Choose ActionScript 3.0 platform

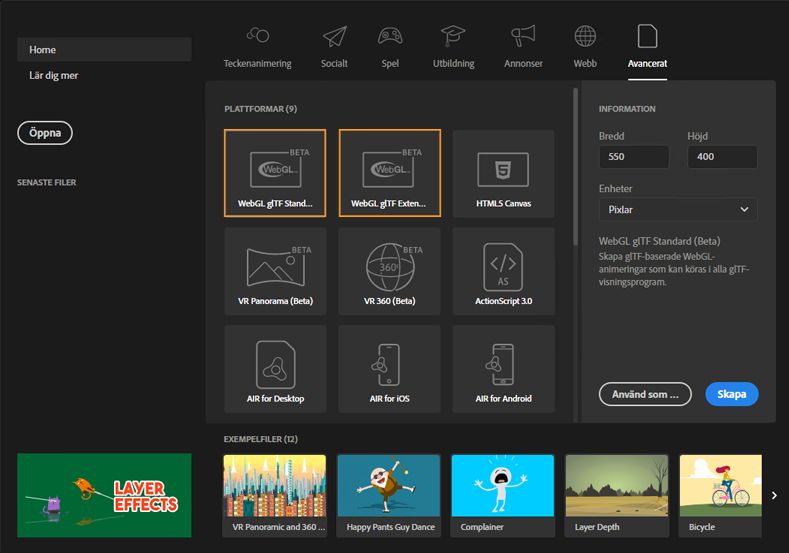pyautogui.click(x=504, y=271)
